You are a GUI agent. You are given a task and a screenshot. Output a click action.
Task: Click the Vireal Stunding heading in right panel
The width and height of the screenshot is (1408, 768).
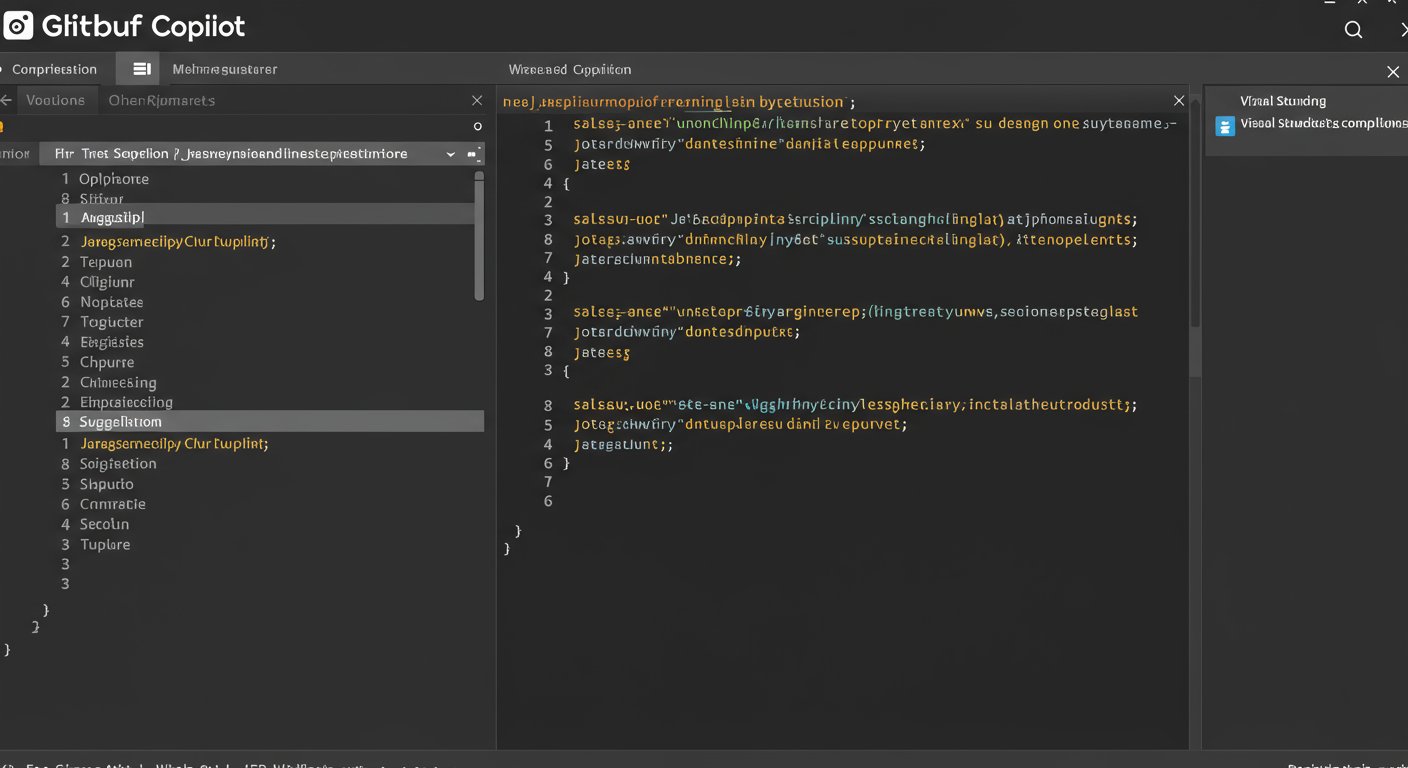tap(1283, 101)
